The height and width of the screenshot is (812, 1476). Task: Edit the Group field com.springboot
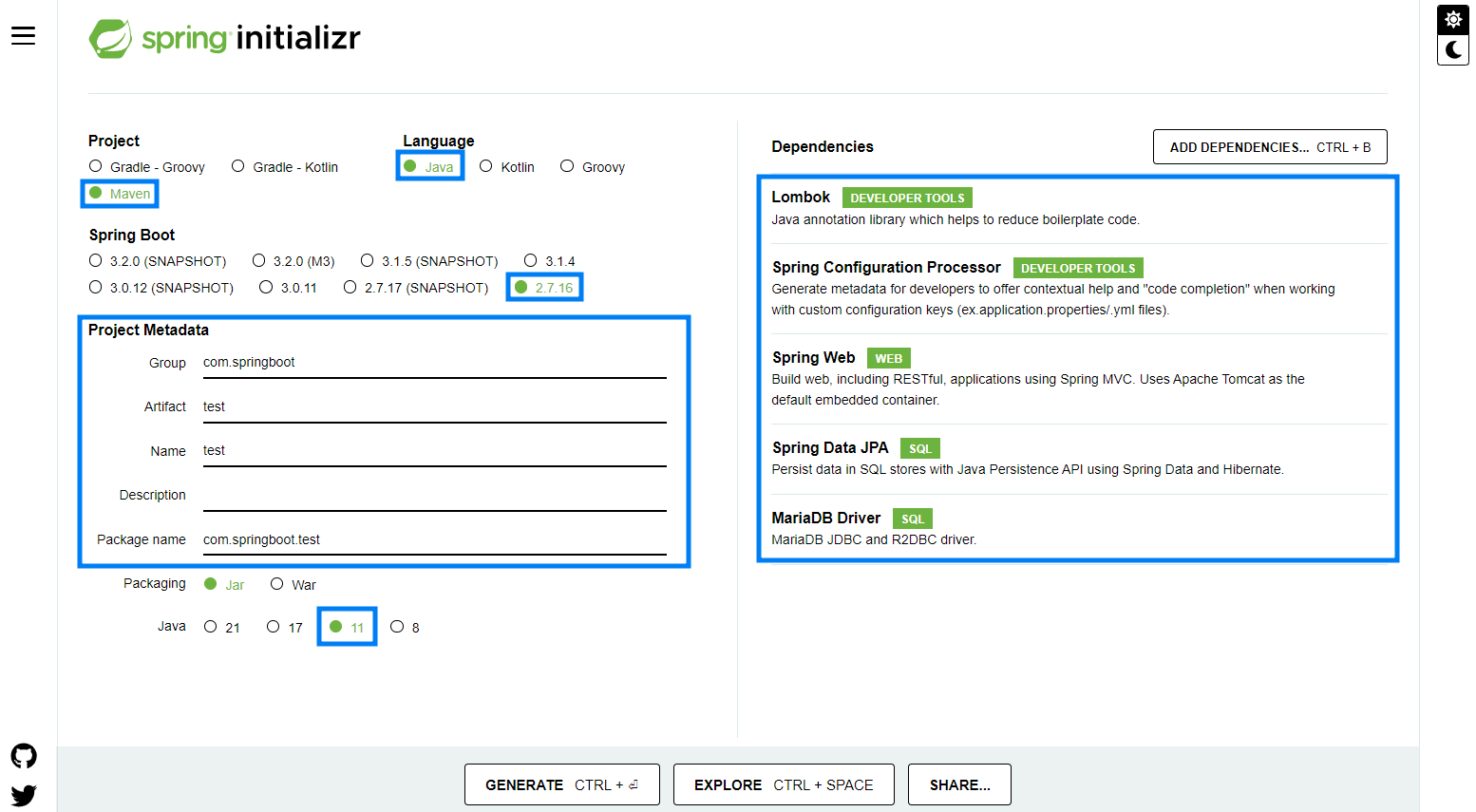(435, 363)
